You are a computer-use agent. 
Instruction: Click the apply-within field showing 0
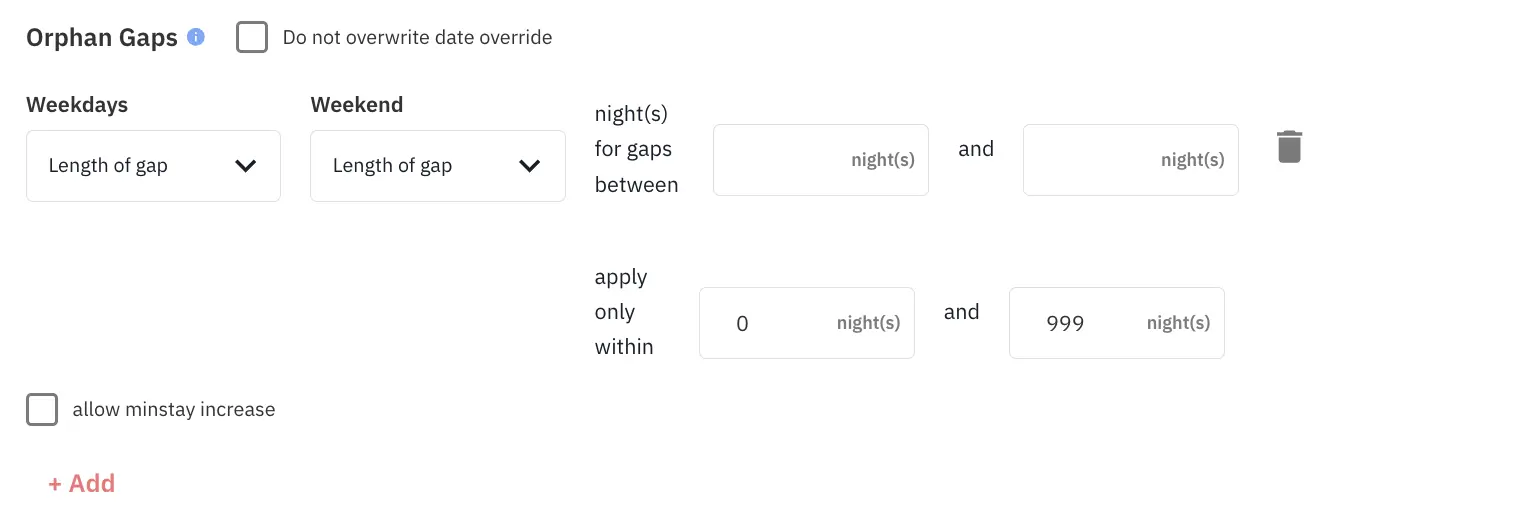point(770,323)
